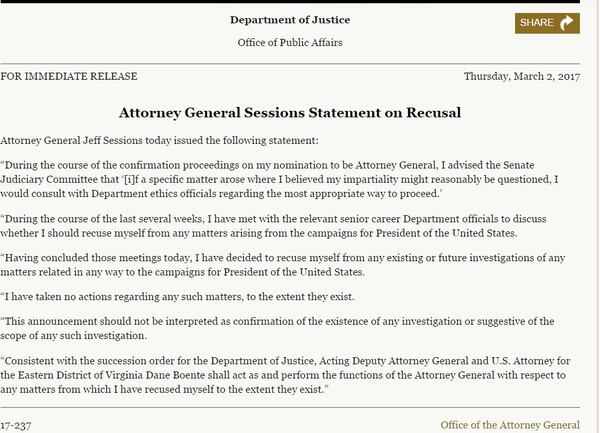Click the share arrow icon
The width and height of the screenshot is (600, 433).
[x=568, y=22]
